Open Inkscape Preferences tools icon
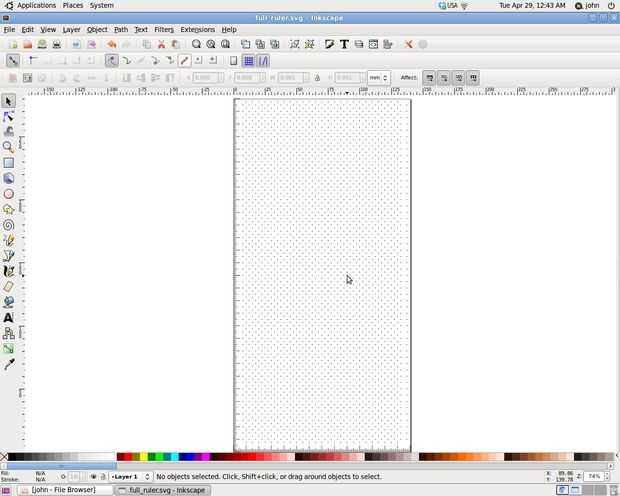 (x=408, y=44)
